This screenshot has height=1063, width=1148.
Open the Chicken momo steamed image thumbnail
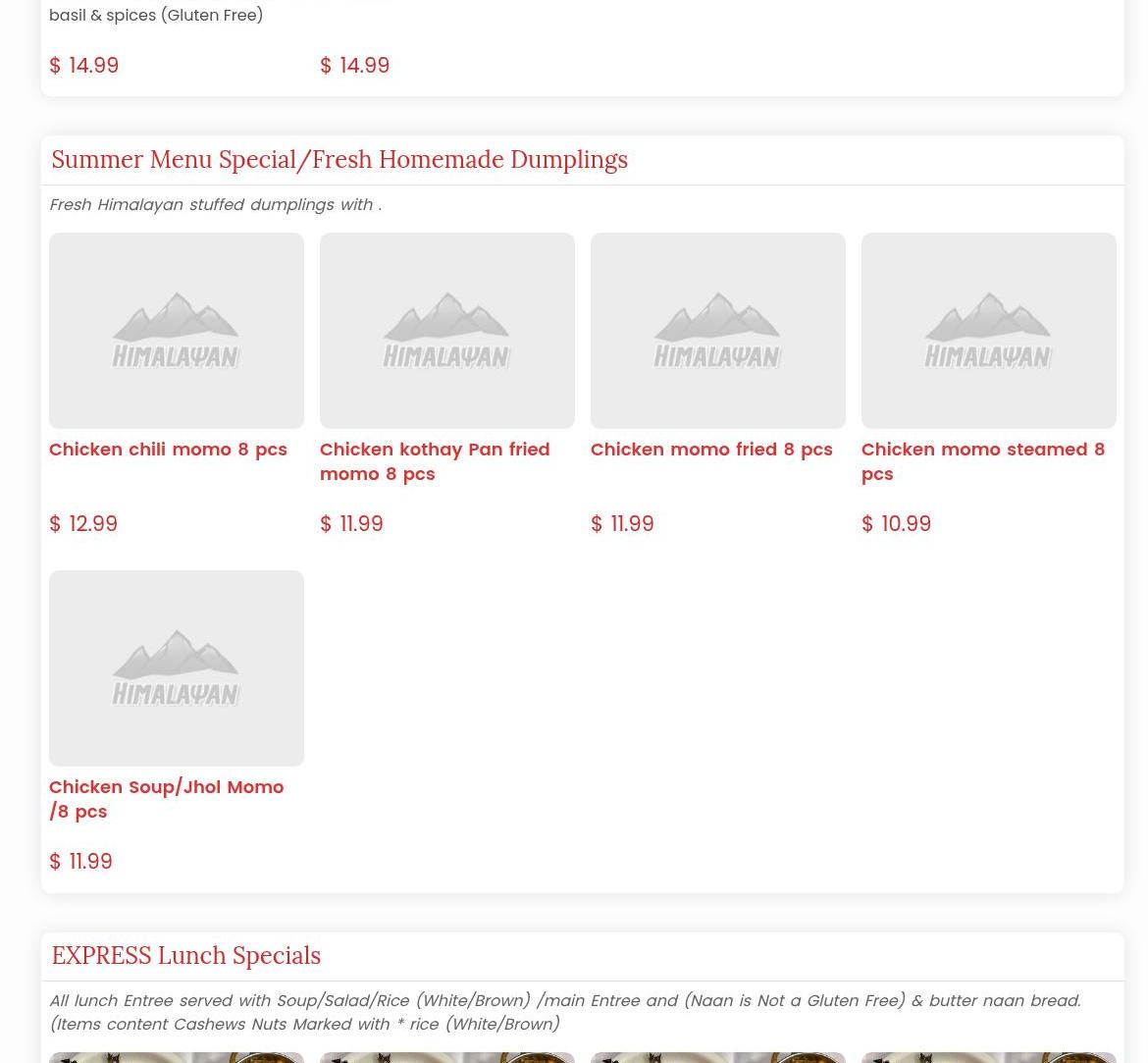[x=988, y=330]
